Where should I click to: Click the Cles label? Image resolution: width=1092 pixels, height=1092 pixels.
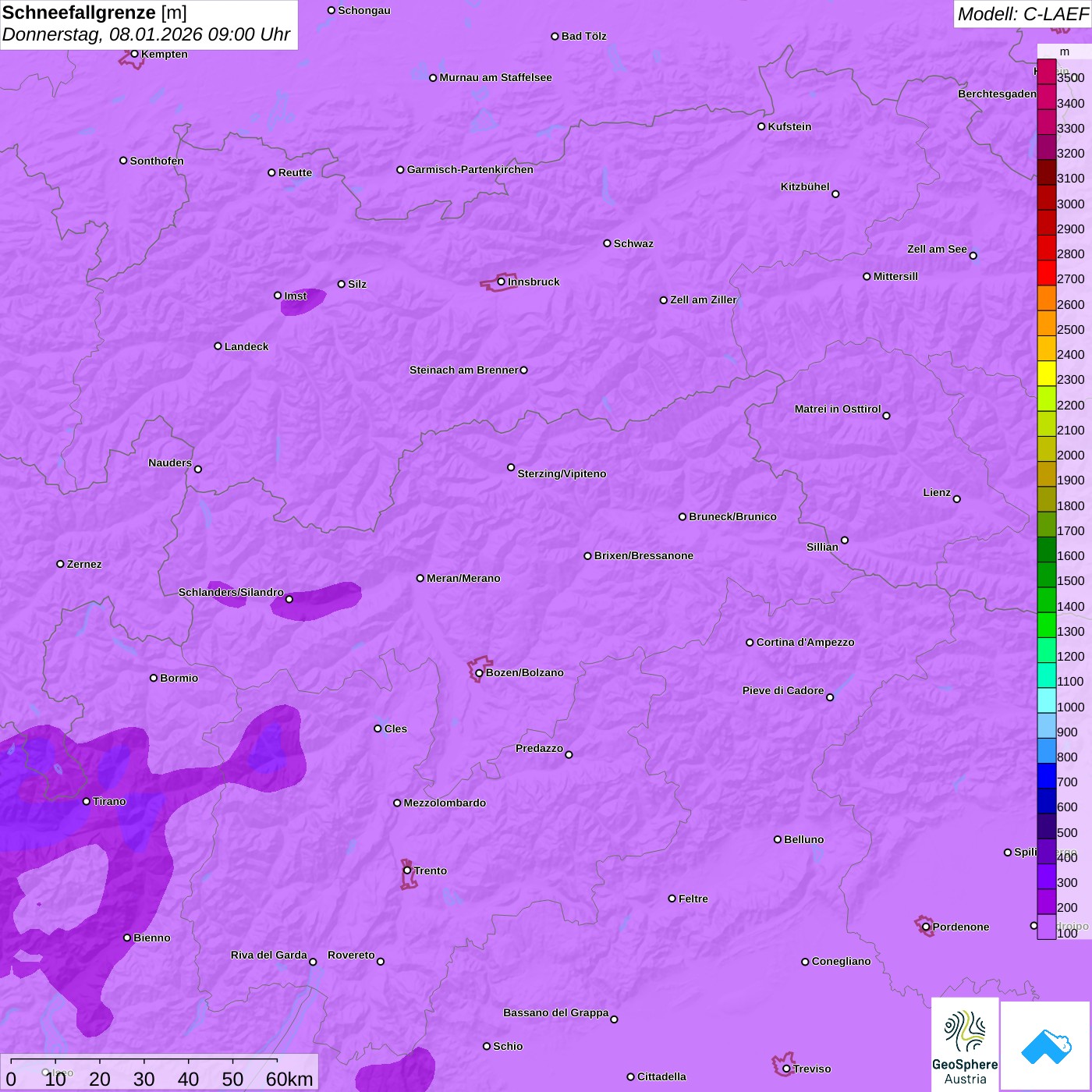click(395, 729)
